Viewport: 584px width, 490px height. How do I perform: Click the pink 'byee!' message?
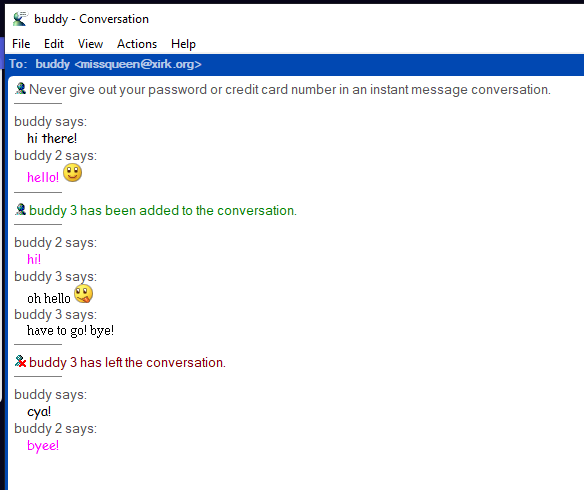(43, 445)
